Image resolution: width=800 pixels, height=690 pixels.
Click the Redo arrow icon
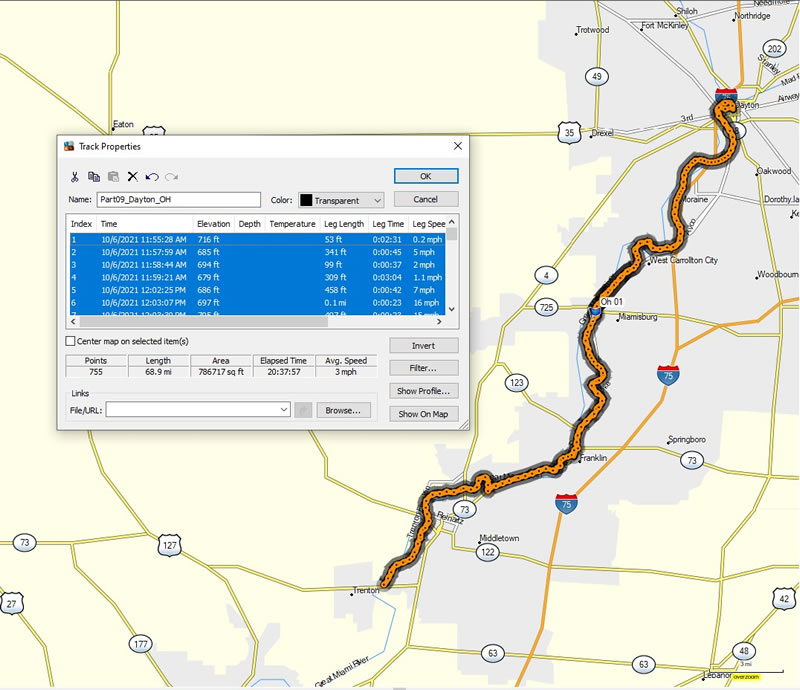[x=171, y=177]
